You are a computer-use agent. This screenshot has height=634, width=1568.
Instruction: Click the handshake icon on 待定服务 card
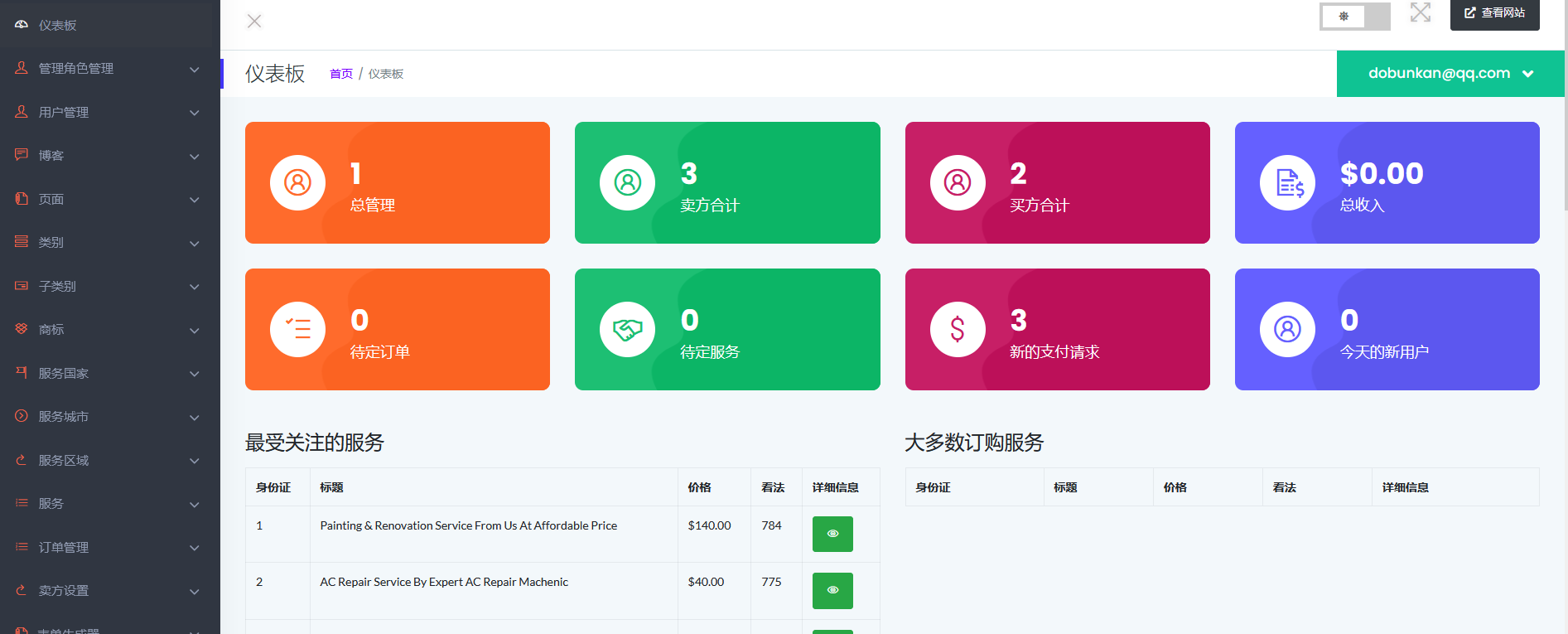(628, 329)
